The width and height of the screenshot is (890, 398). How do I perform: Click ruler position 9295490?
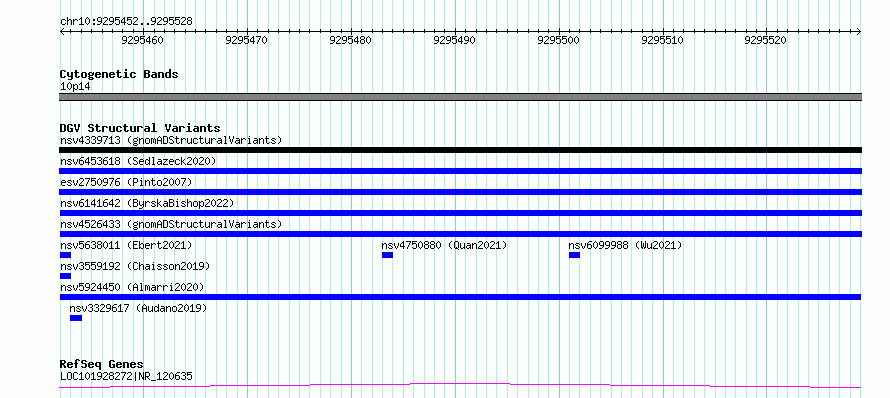pos(455,40)
